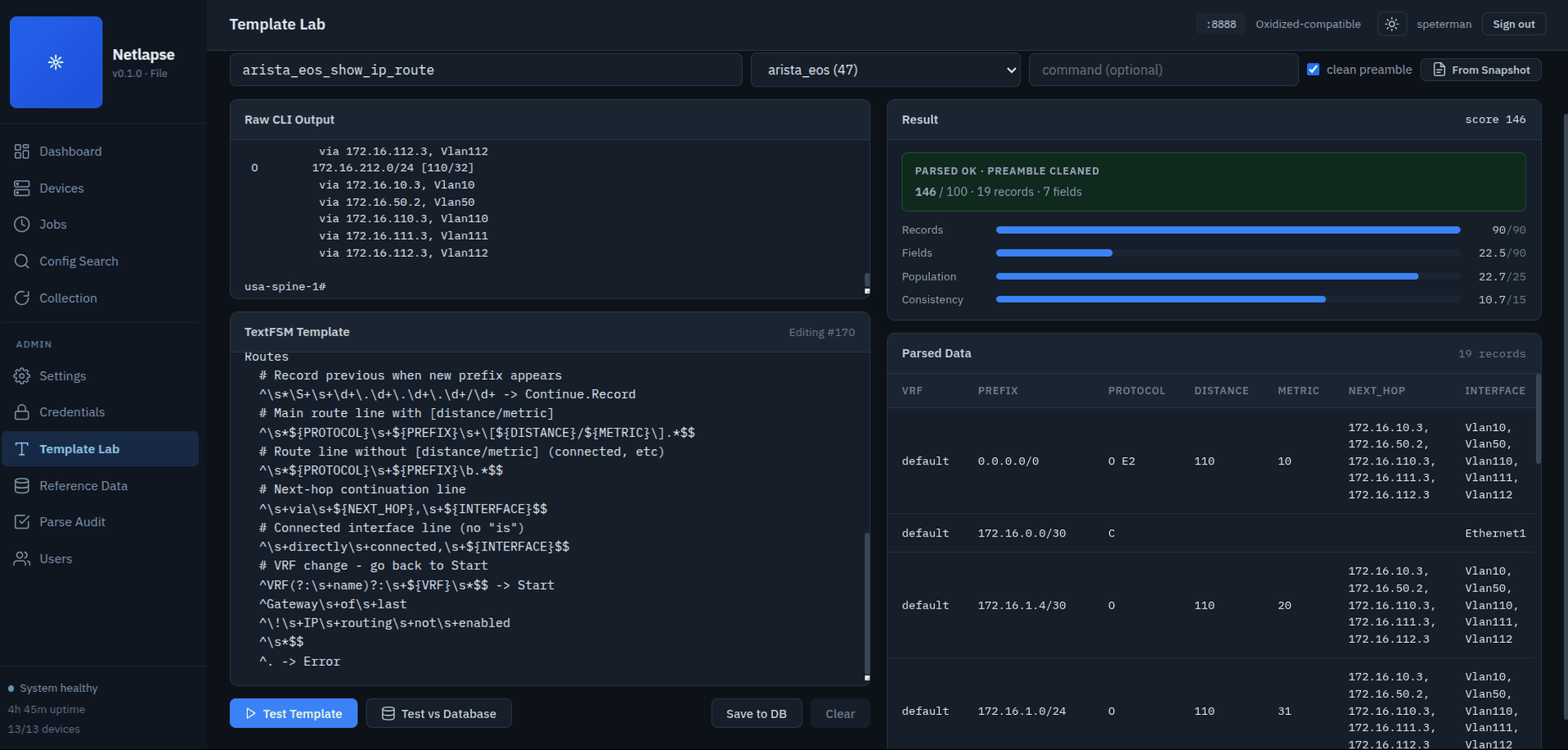Click the speterman username
The image size is (1568, 750).
(1444, 25)
